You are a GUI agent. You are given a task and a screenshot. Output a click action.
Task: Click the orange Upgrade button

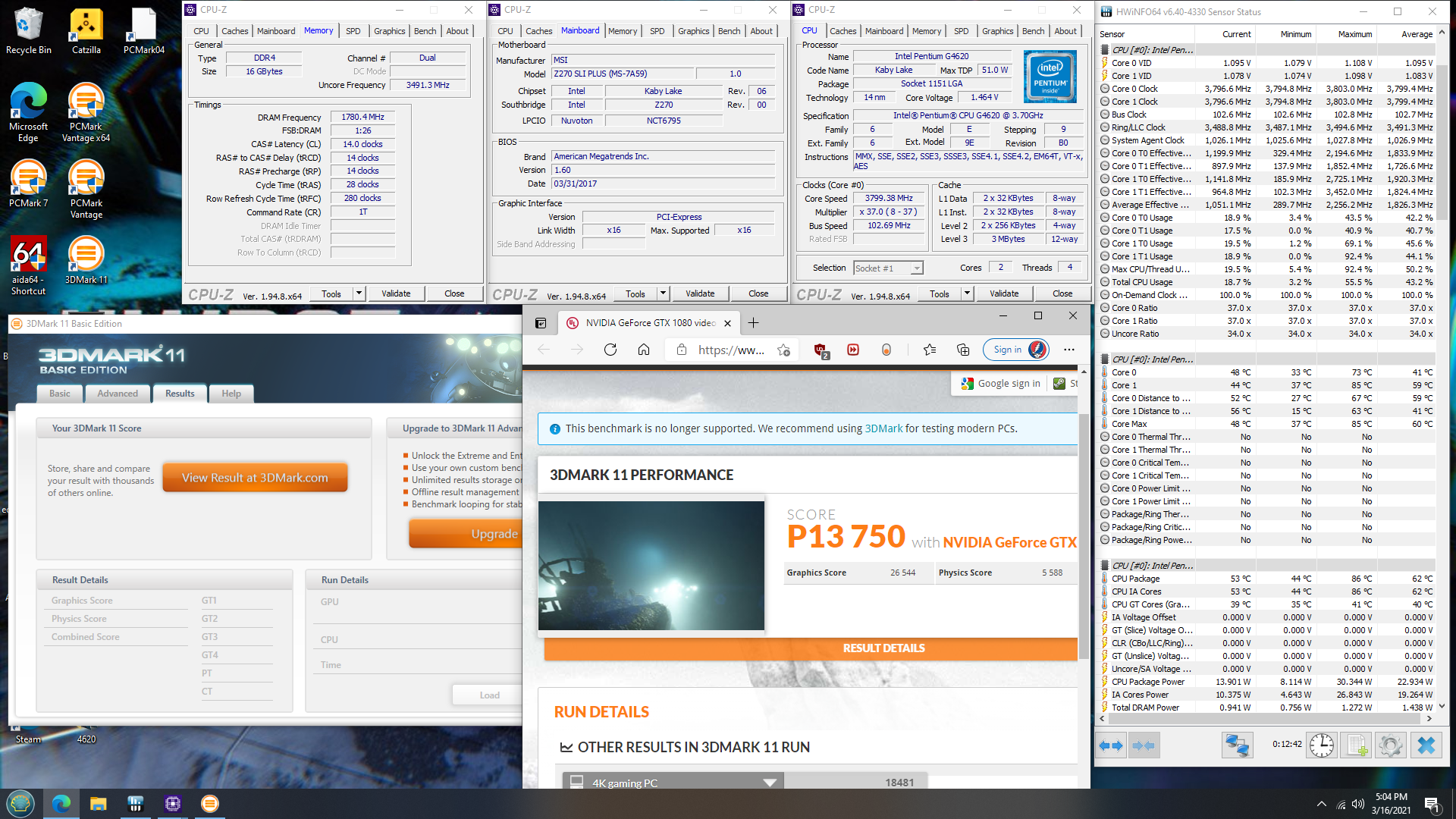coord(466,534)
